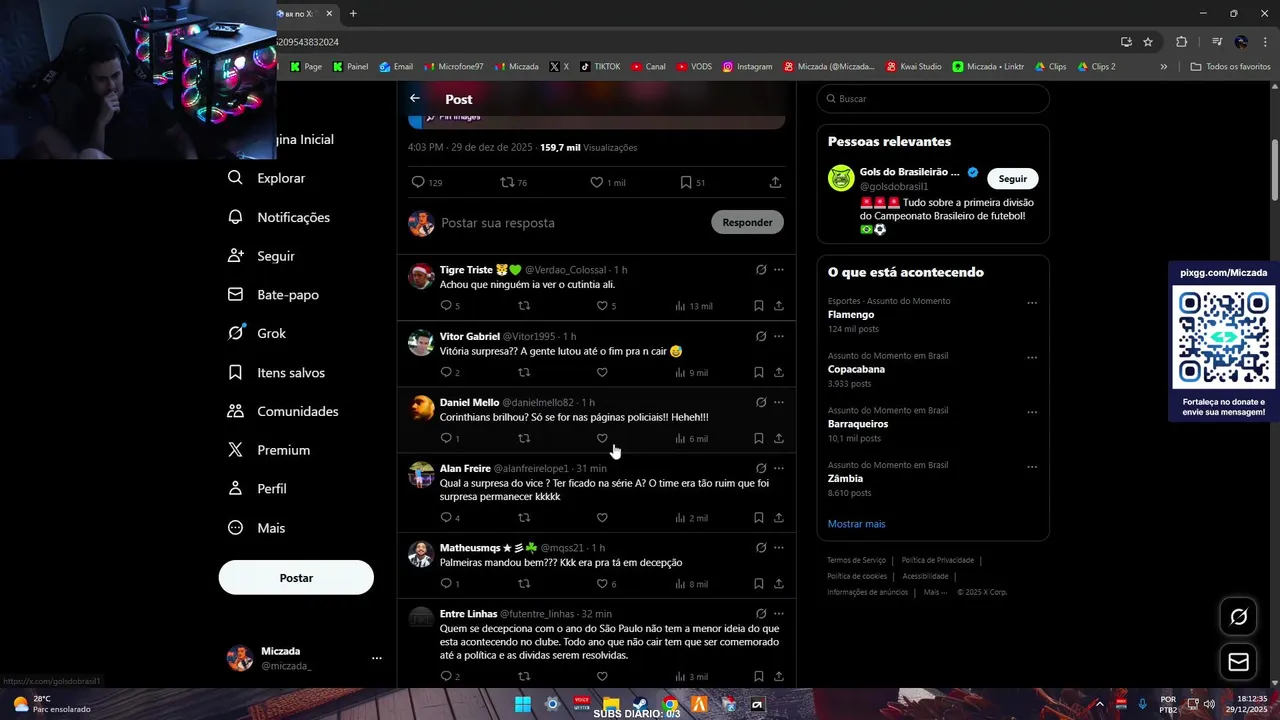Open the floating messages envelope button

pos(1238,662)
